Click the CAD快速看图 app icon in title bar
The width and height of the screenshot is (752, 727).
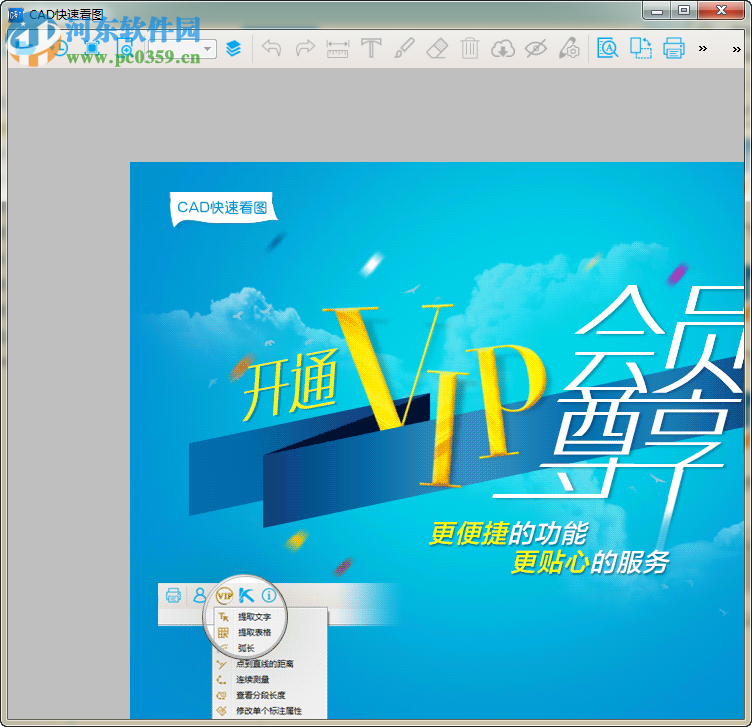[x=16, y=14]
